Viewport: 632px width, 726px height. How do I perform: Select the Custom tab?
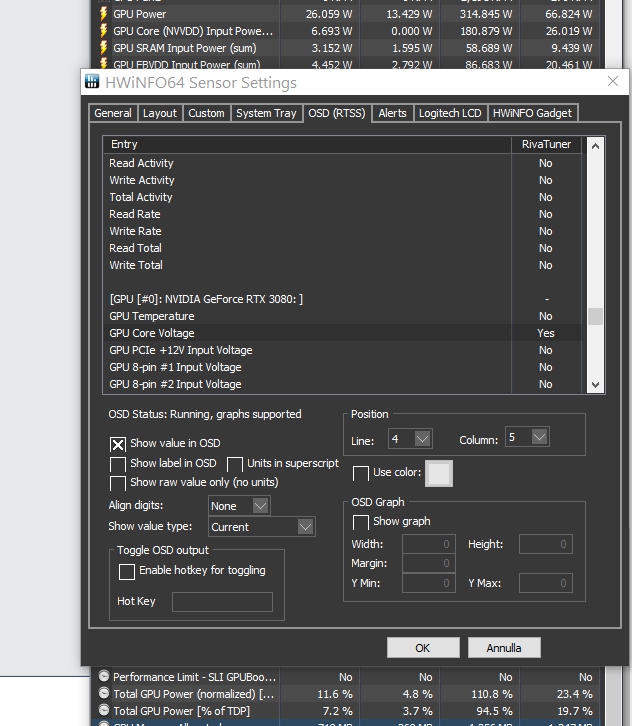[206, 113]
